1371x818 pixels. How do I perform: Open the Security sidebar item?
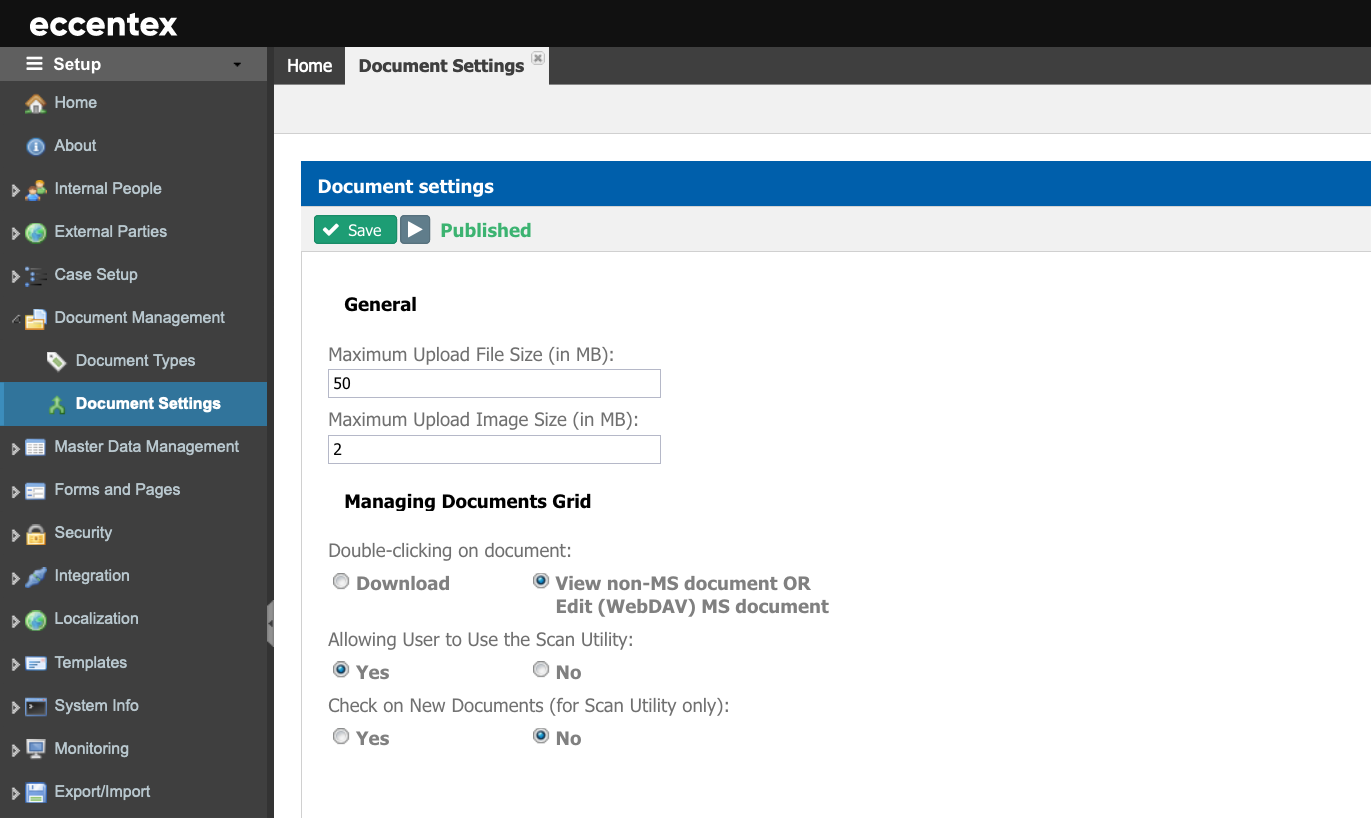click(x=83, y=533)
